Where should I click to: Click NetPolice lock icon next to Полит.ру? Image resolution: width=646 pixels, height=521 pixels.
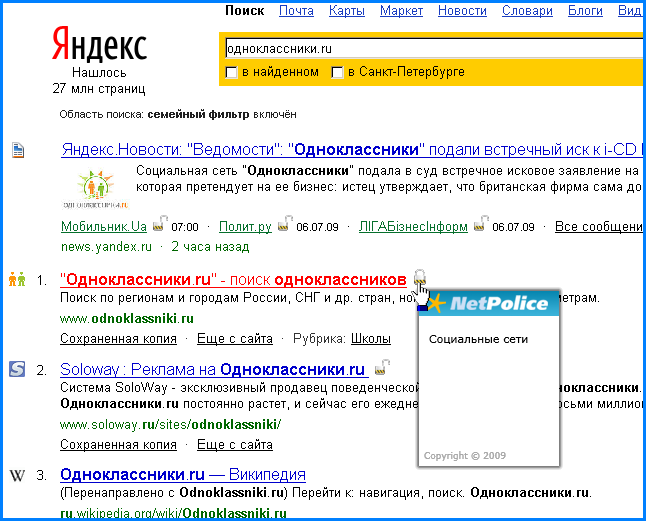pyautogui.click(x=286, y=223)
